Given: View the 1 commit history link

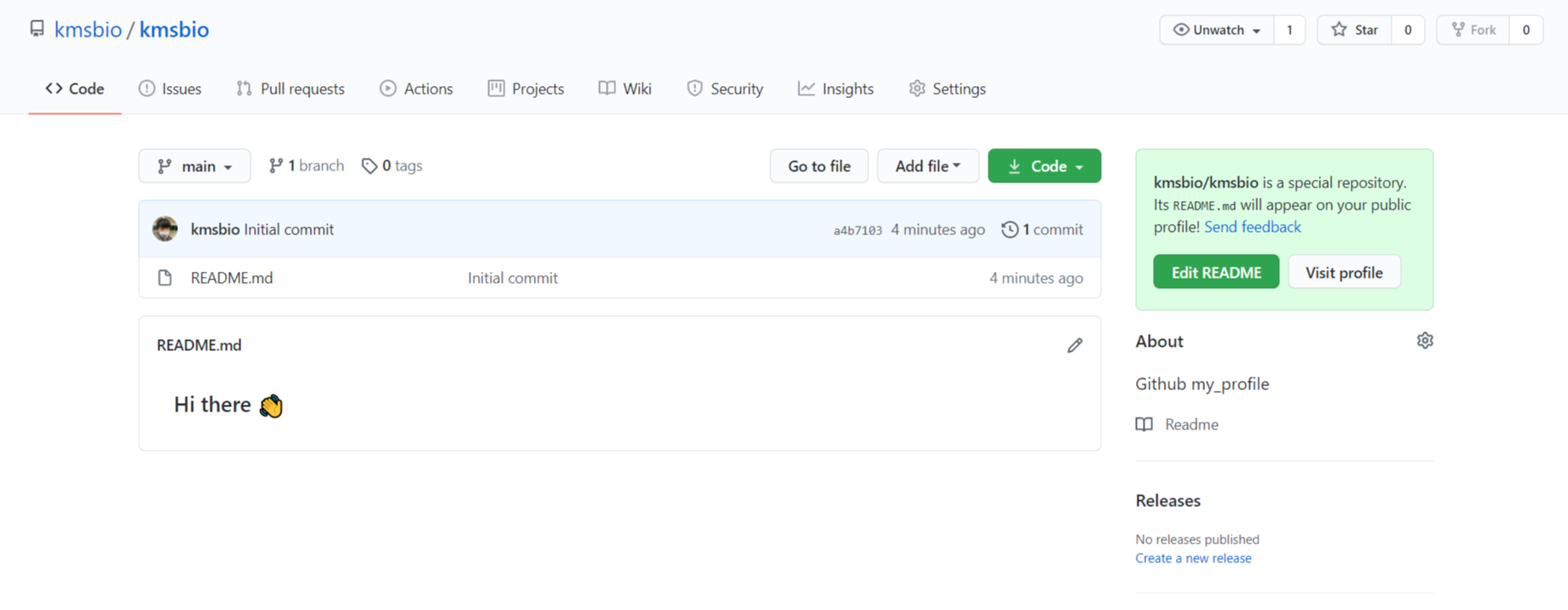Looking at the screenshot, I should 1043,229.
